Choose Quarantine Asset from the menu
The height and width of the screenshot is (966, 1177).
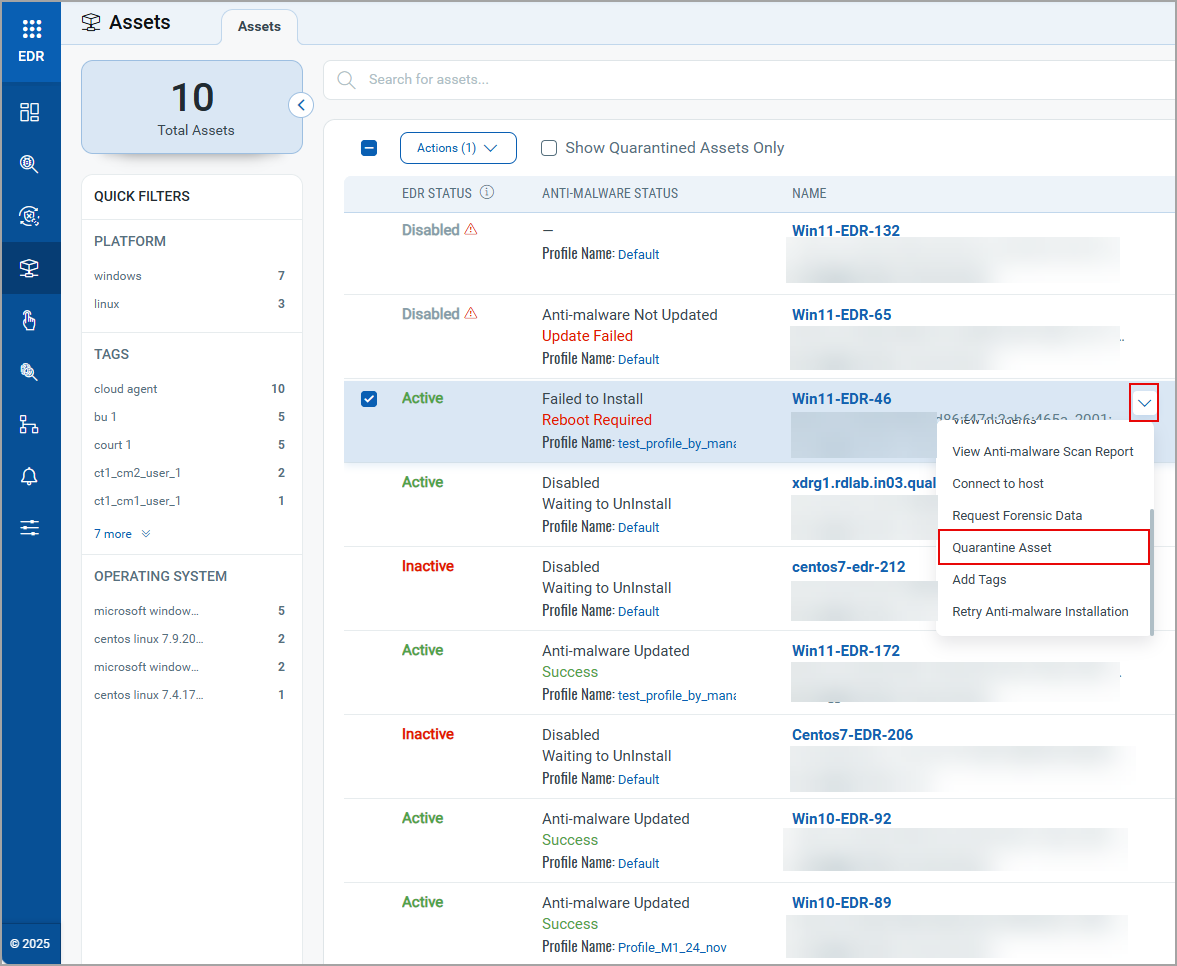click(x=1002, y=548)
